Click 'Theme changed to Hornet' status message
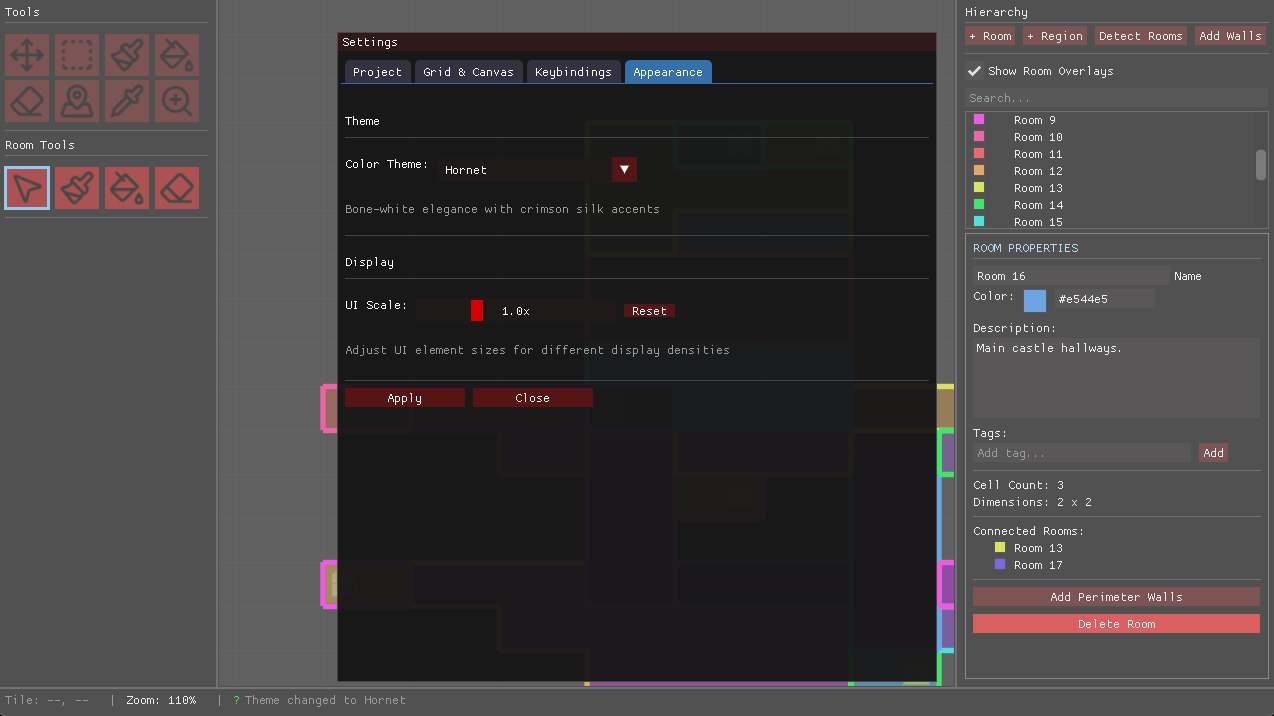 325,700
